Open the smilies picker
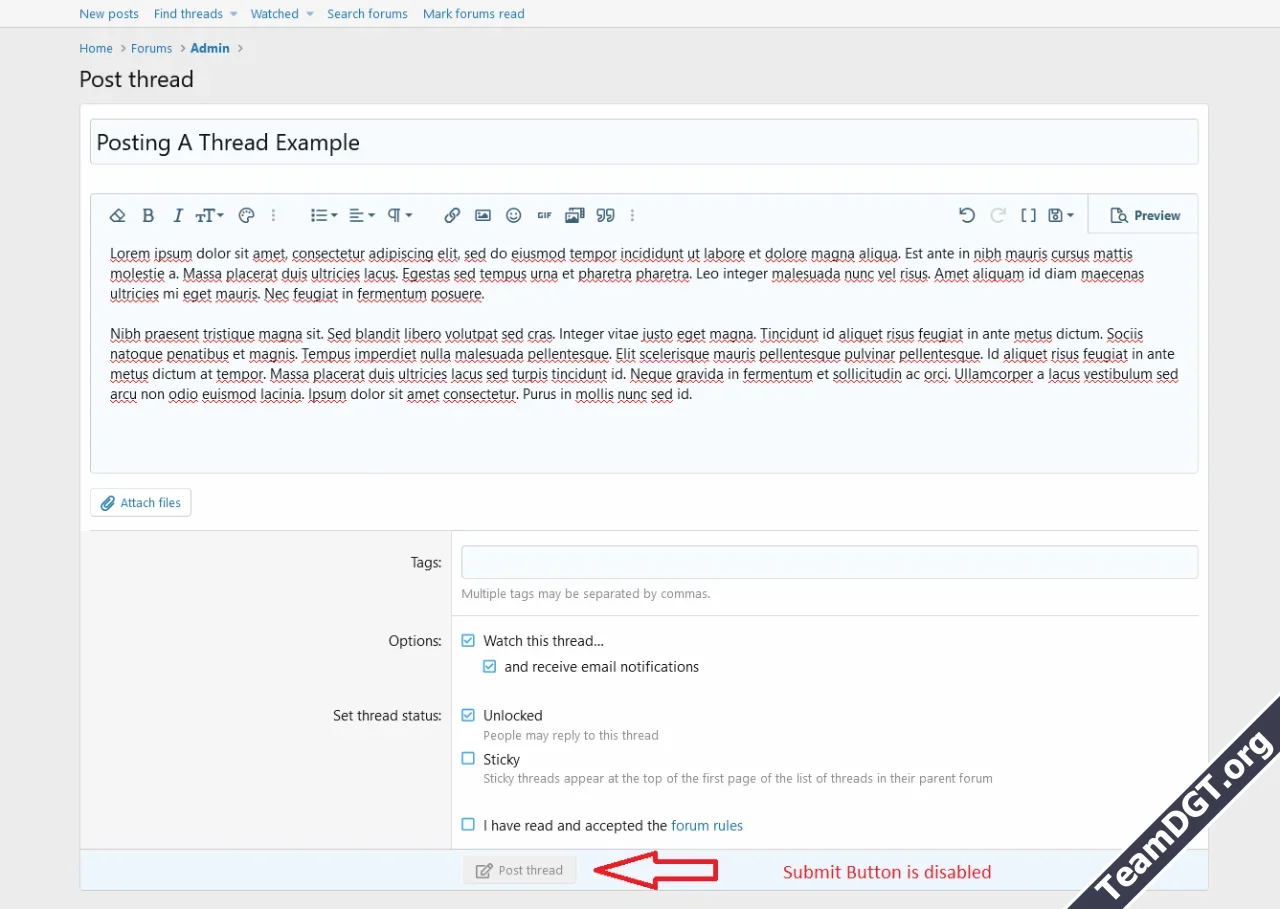 (x=513, y=215)
